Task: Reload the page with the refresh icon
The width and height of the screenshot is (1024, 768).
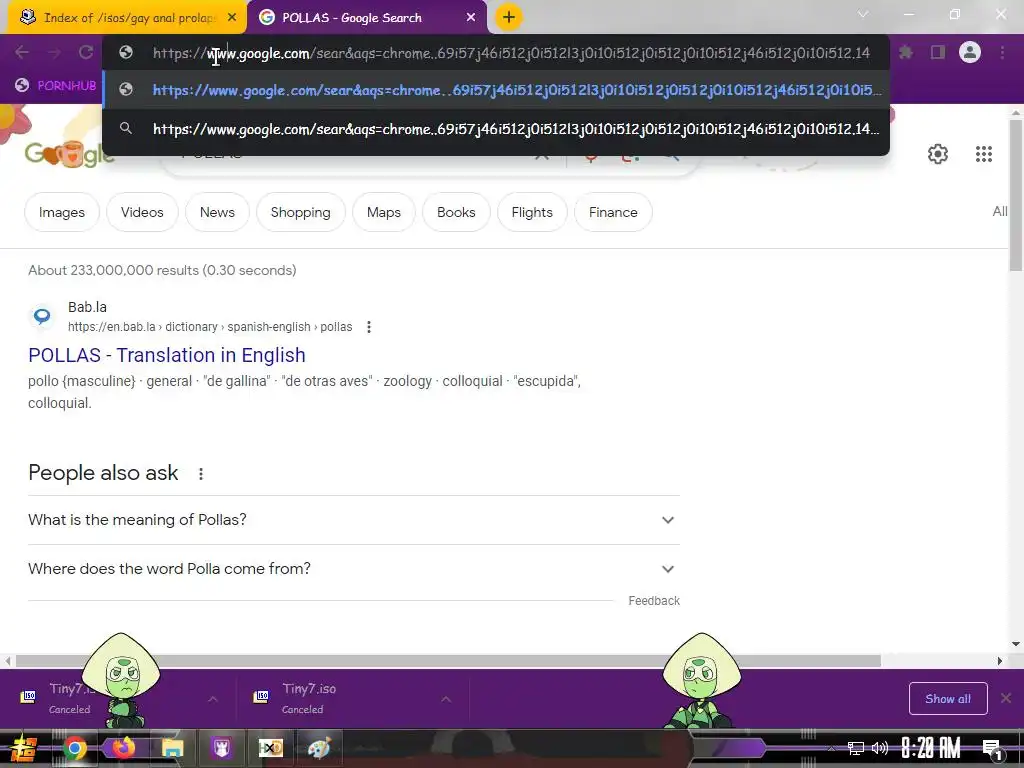Action: (x=86, y=52)
